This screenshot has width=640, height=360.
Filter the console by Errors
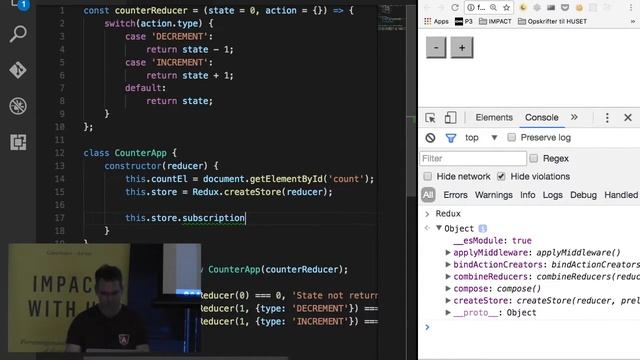click(455, 195)
